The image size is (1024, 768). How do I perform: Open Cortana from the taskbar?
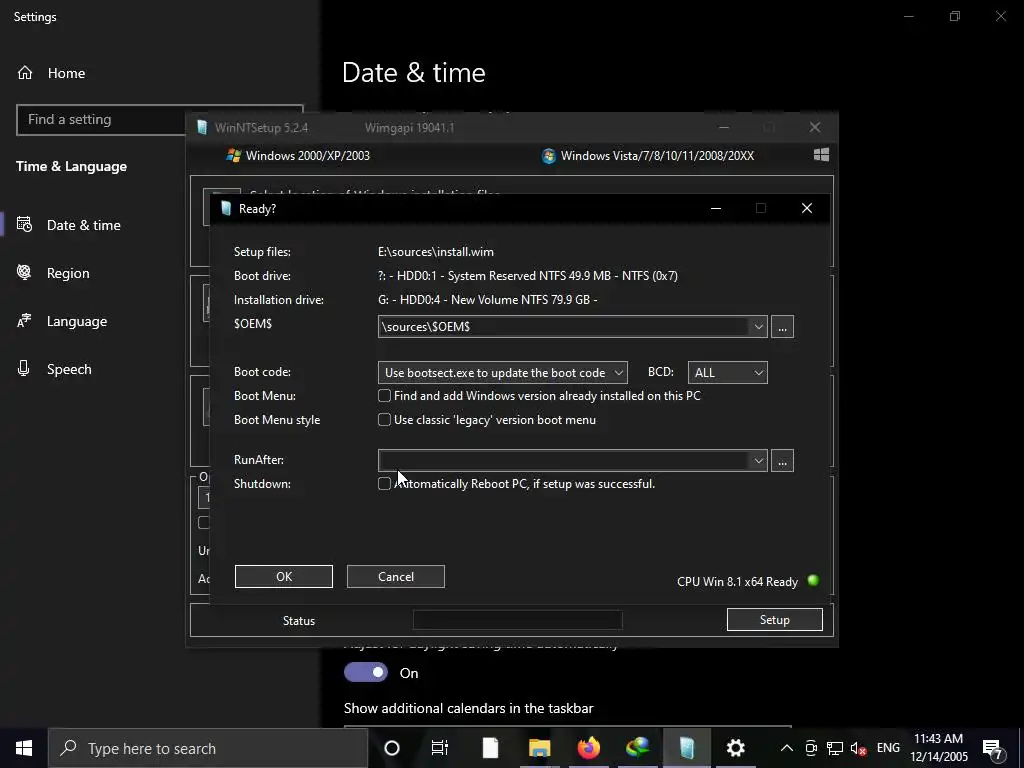click(392, 748)
